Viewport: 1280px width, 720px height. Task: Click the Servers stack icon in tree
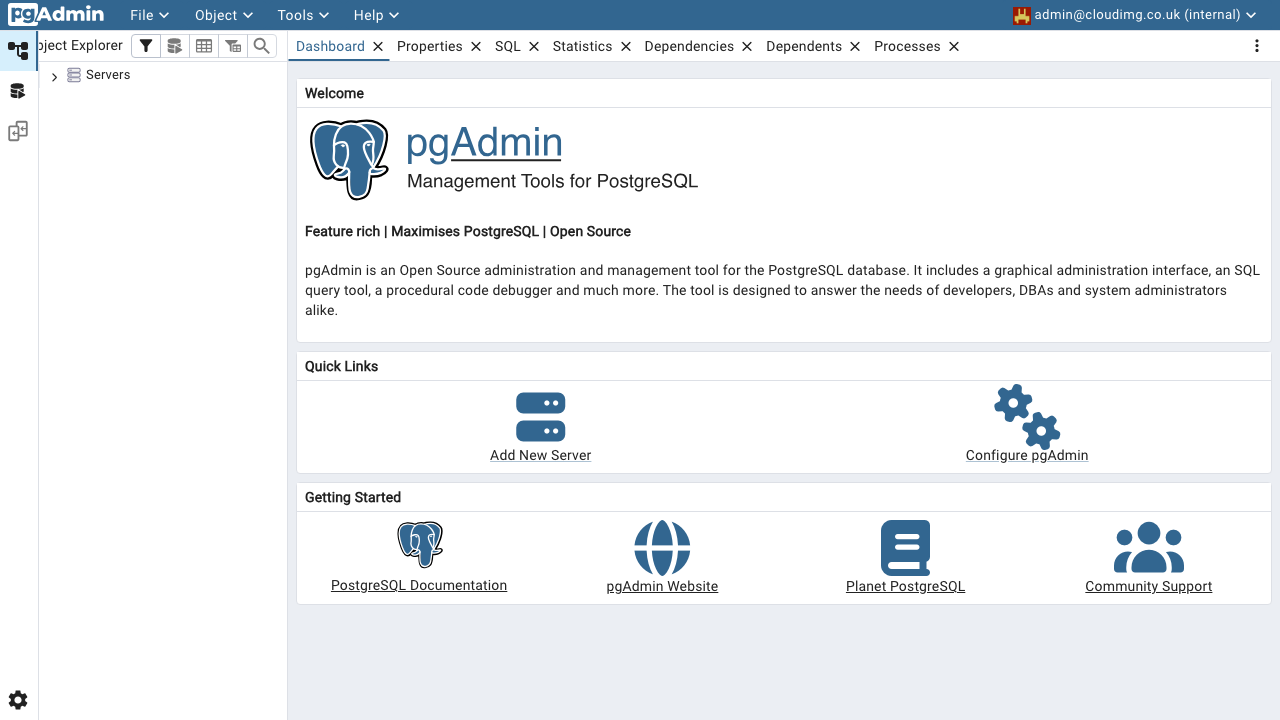(x=74, y=75)
